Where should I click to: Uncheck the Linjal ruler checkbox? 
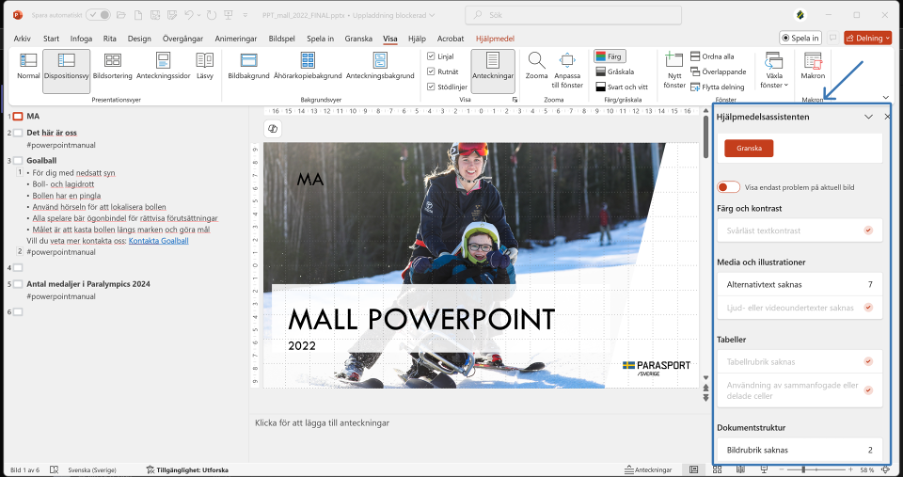(x=431, y=56)
